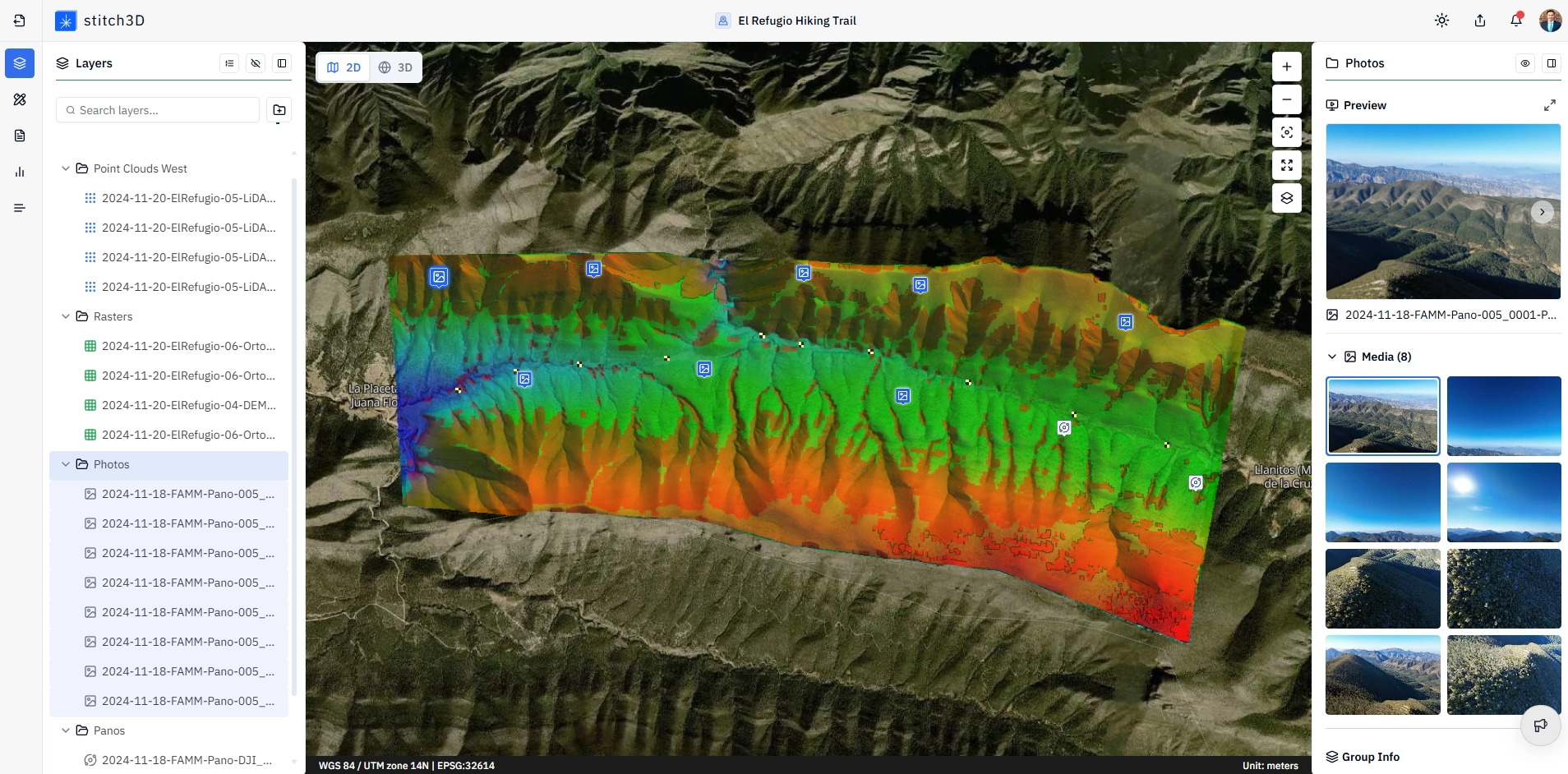
Task: Open the notifications bell
Action: 1516,21
